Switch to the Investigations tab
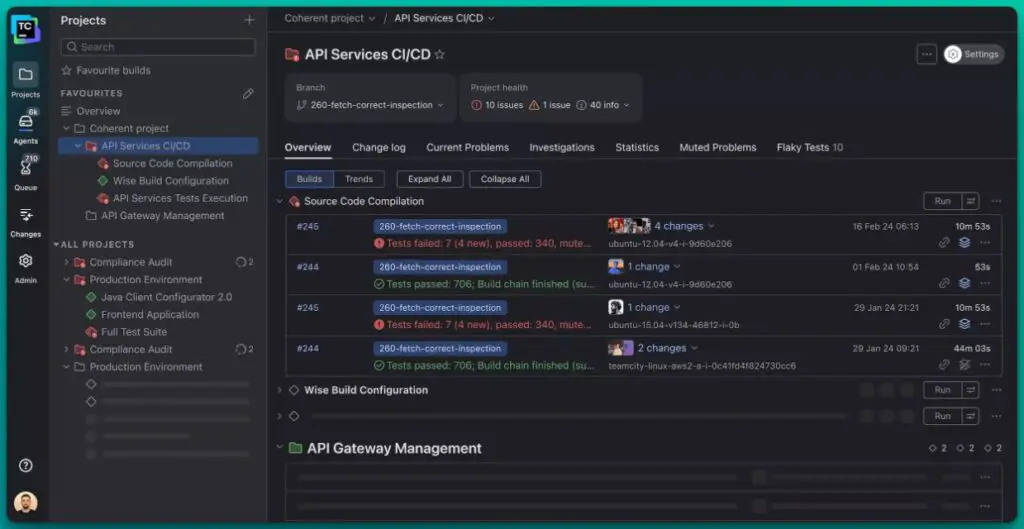This screenshot has height=529, width=1024. click(562, 148)
